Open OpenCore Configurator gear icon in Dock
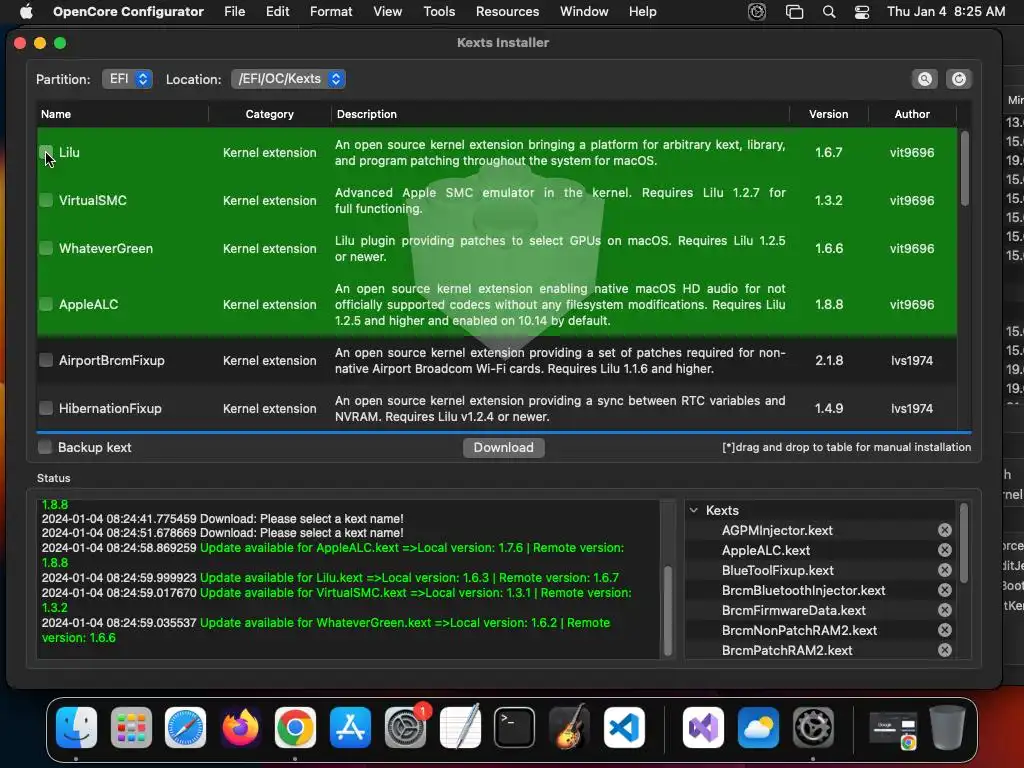 (x=813, y=727)
